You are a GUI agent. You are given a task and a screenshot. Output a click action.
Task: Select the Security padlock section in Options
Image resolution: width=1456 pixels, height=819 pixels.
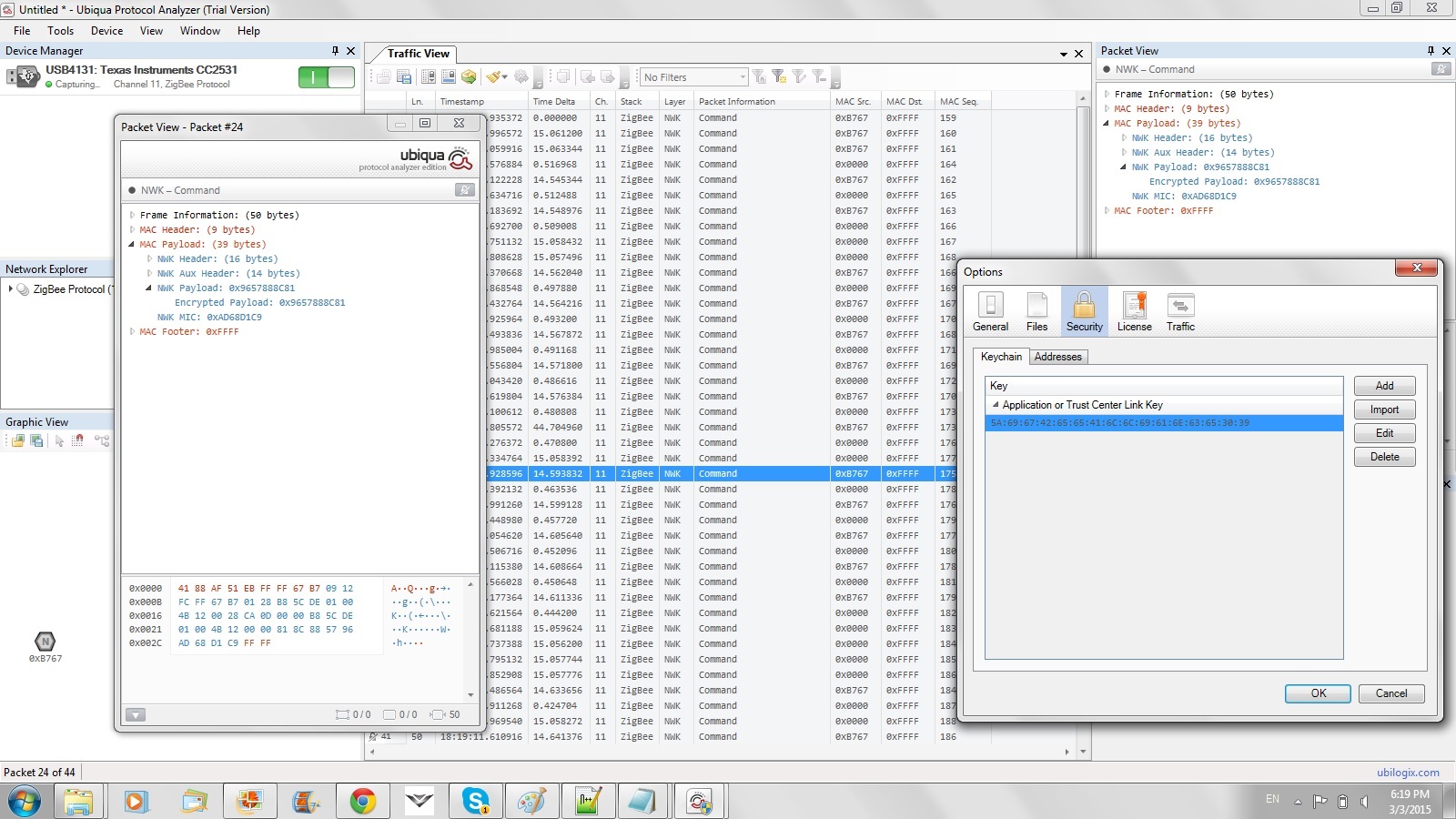tap(1084, 312)
